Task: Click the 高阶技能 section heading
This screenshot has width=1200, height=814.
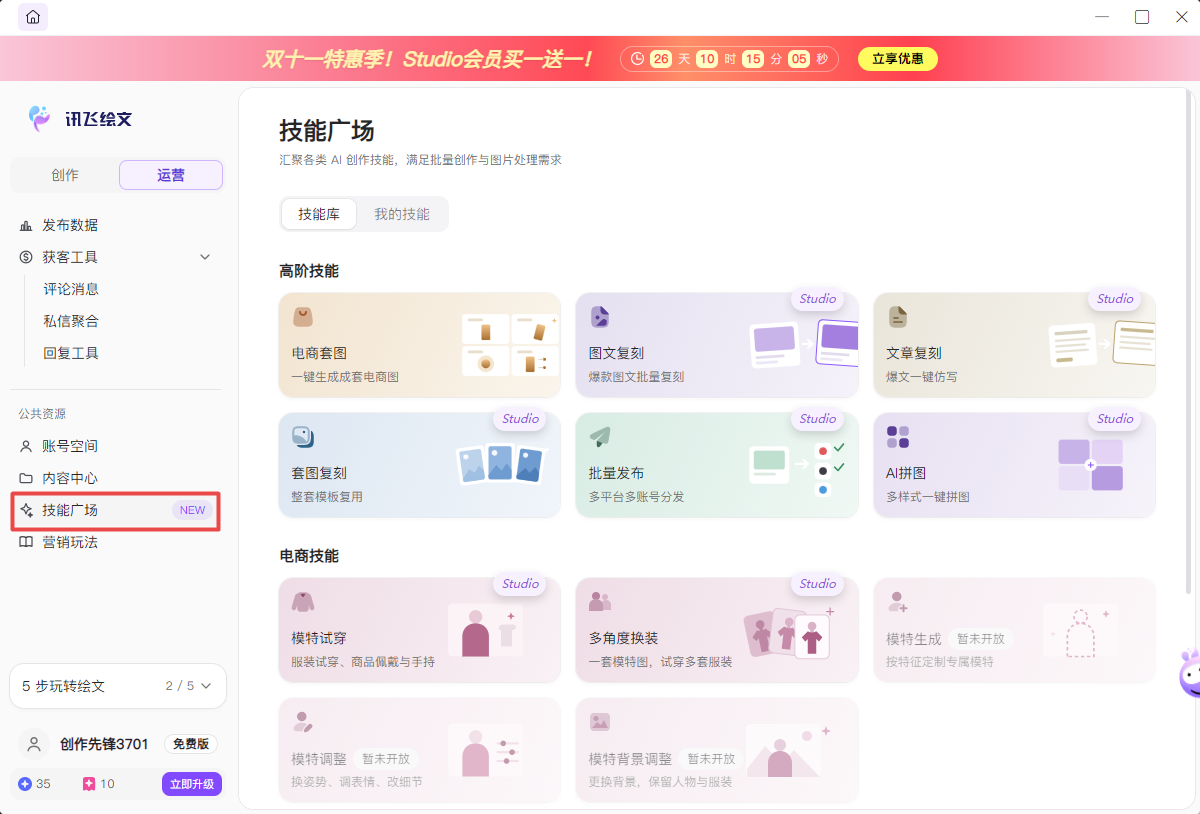Action: [x=309, y=271]
